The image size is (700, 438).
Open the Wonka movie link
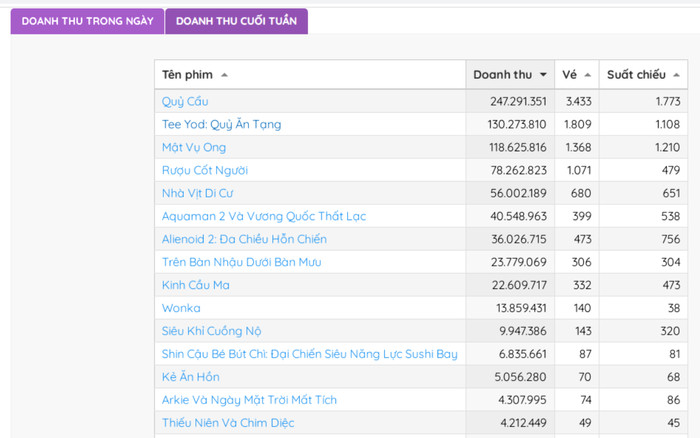point(181,308)
